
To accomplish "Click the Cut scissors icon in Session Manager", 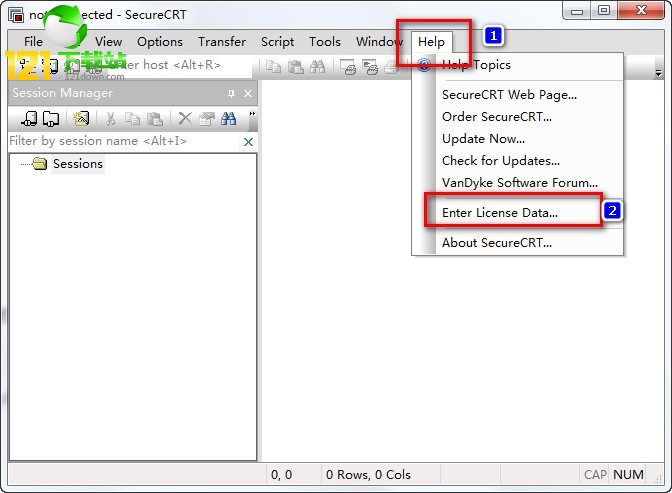I will coord(111,118).
